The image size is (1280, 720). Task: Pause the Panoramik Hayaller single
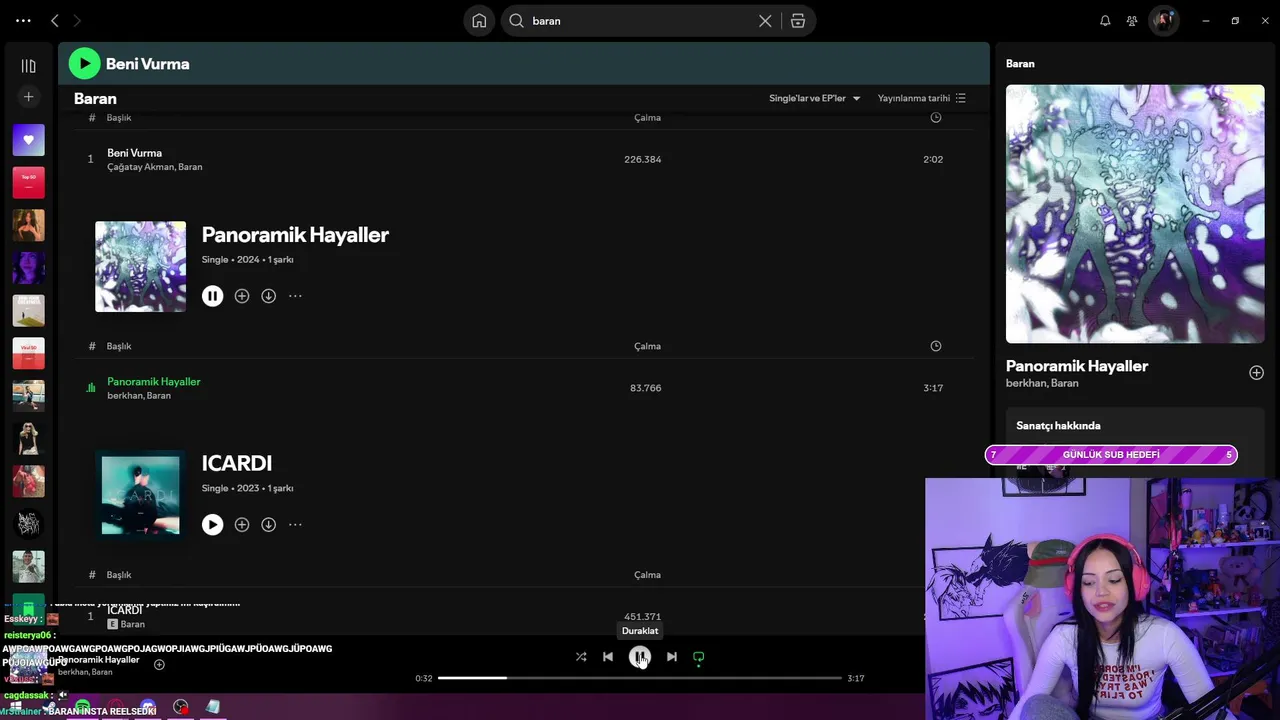click(212, 296)
